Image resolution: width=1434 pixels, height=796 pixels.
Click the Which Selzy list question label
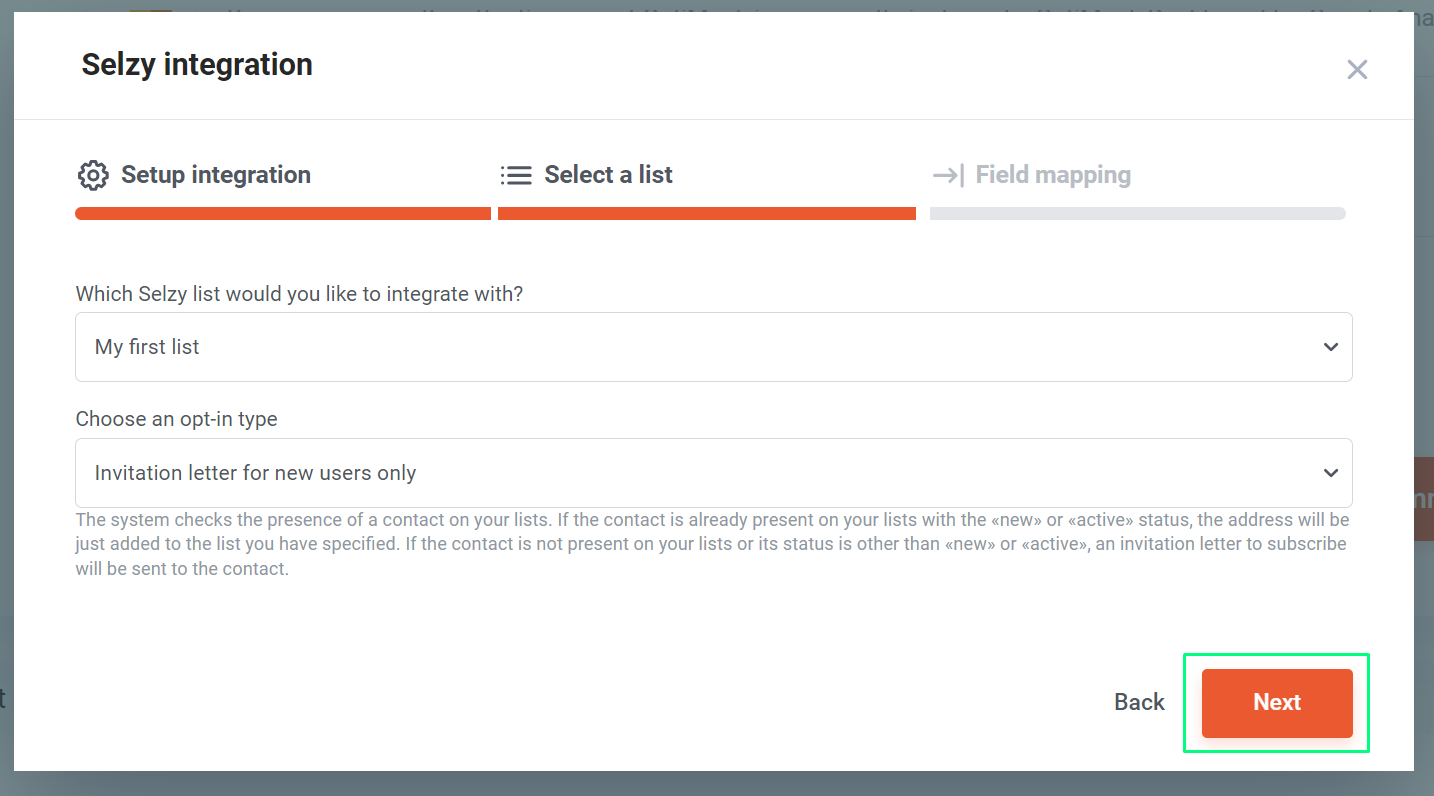click(299, 295)
